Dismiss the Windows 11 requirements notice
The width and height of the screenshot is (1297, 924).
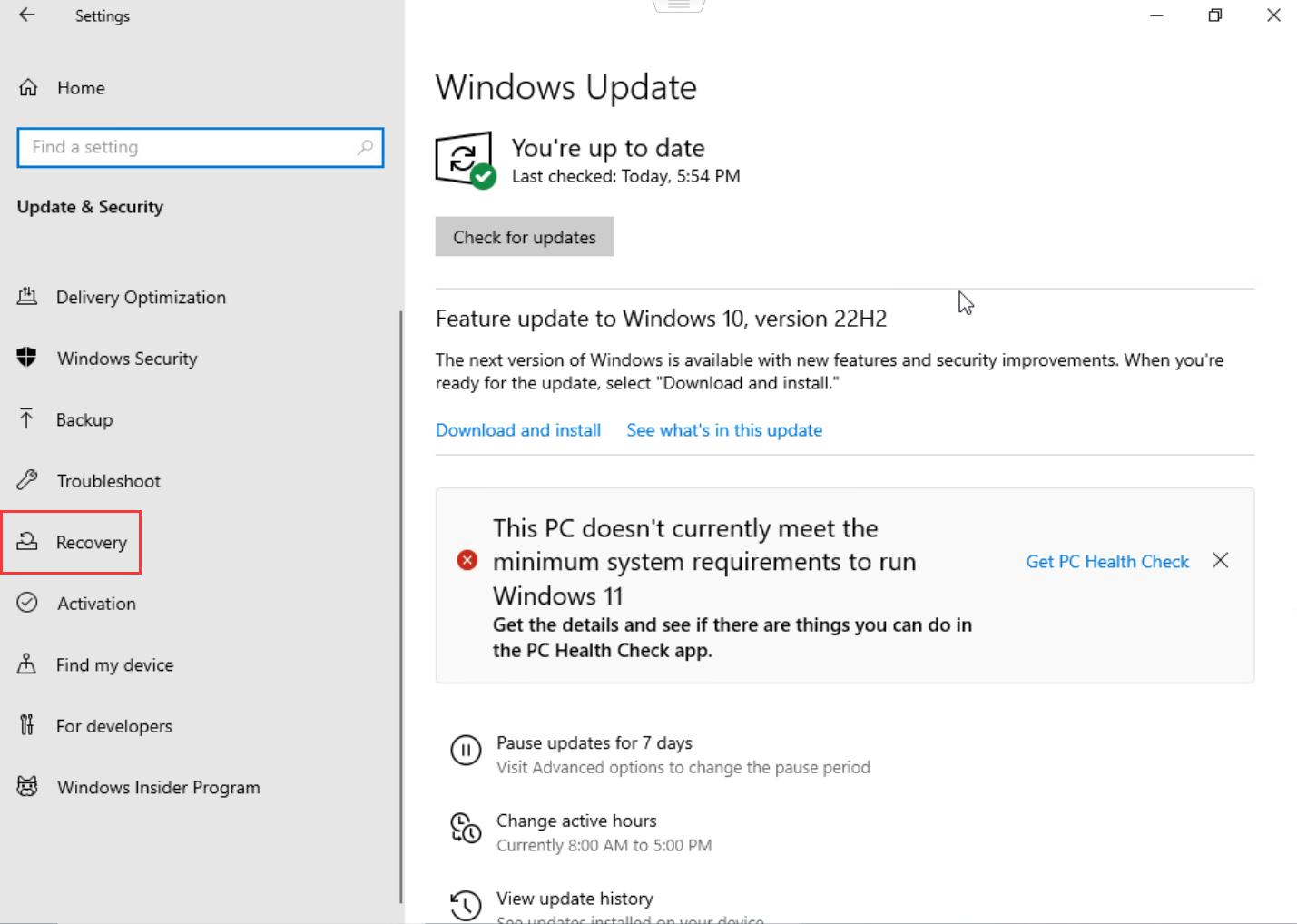click(x=1220, y=560)
